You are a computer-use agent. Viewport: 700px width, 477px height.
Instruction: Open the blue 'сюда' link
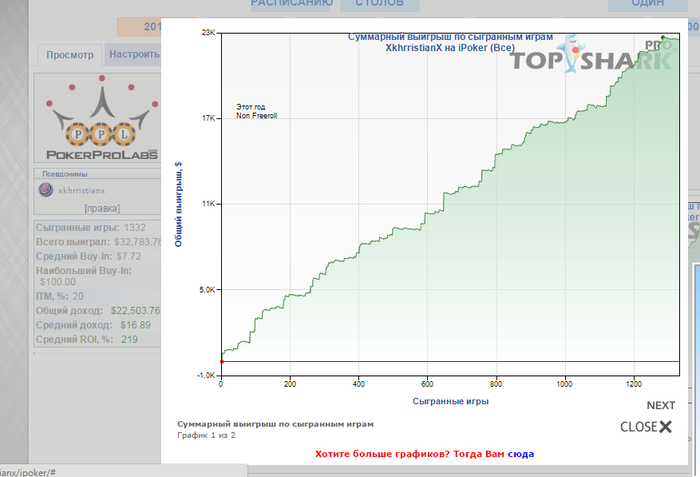(x=521, y=454)
